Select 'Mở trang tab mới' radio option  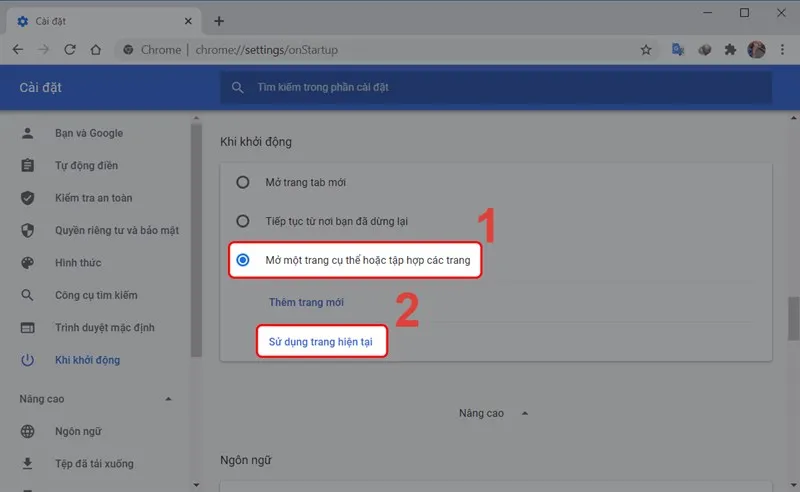click(242, 182)
